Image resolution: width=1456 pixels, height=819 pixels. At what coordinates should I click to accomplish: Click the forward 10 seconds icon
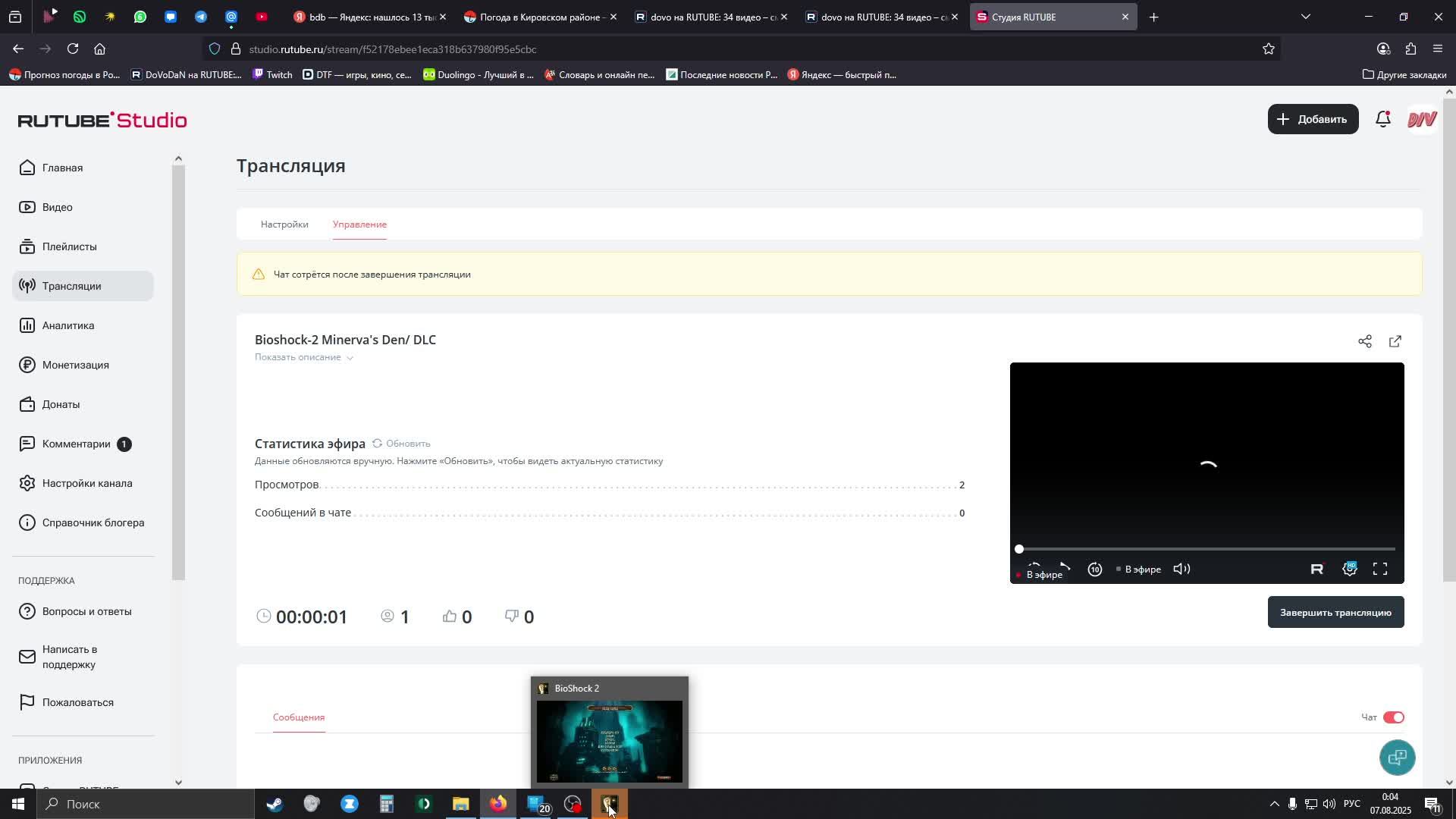[1094, 569]
